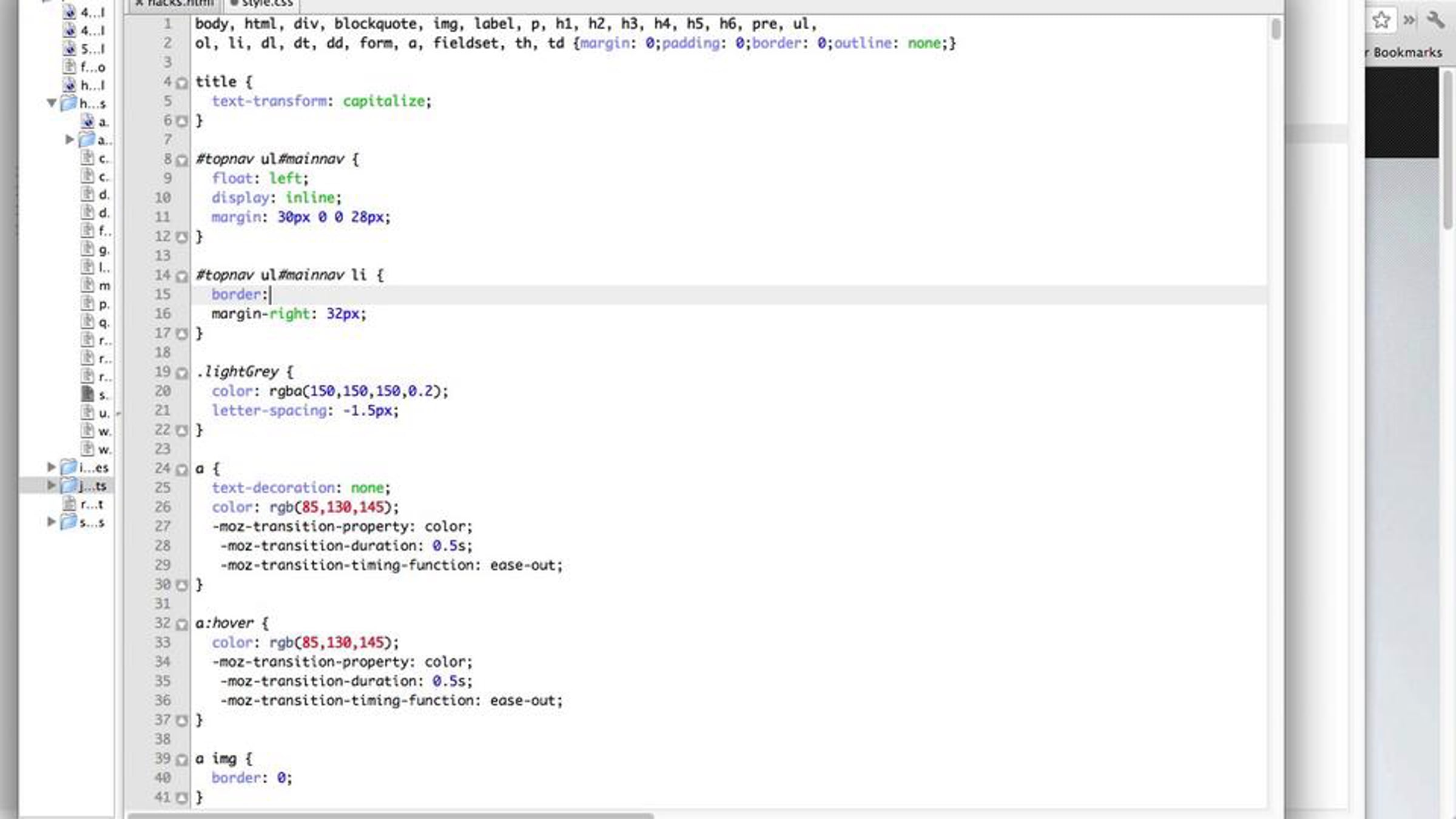Click the fold marker at line 12
This screenshot has height=819, width=1456.
[181, 237]
